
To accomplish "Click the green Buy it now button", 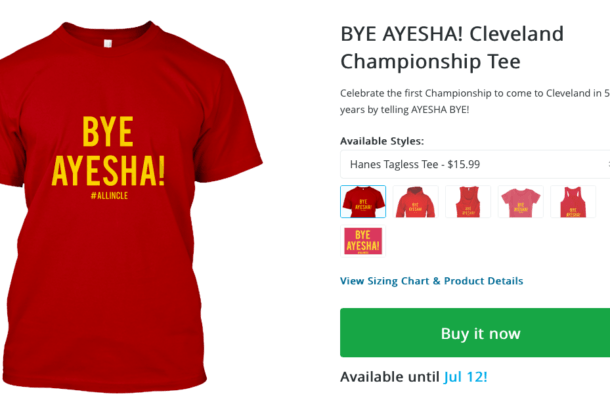I will coord(475,333).
